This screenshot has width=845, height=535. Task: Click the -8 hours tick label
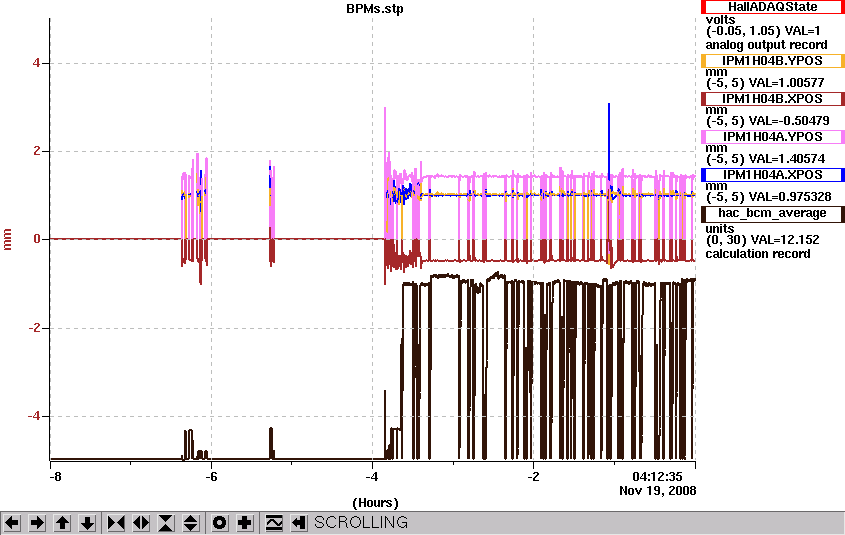tap(55, 477)
